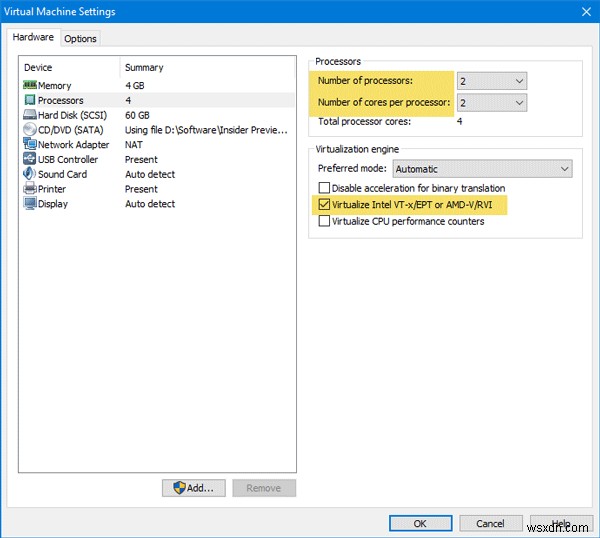The image size is (600, 538).
Task: Close the Virtual Machine Settings dialog
Action: [x=586, y=11]
